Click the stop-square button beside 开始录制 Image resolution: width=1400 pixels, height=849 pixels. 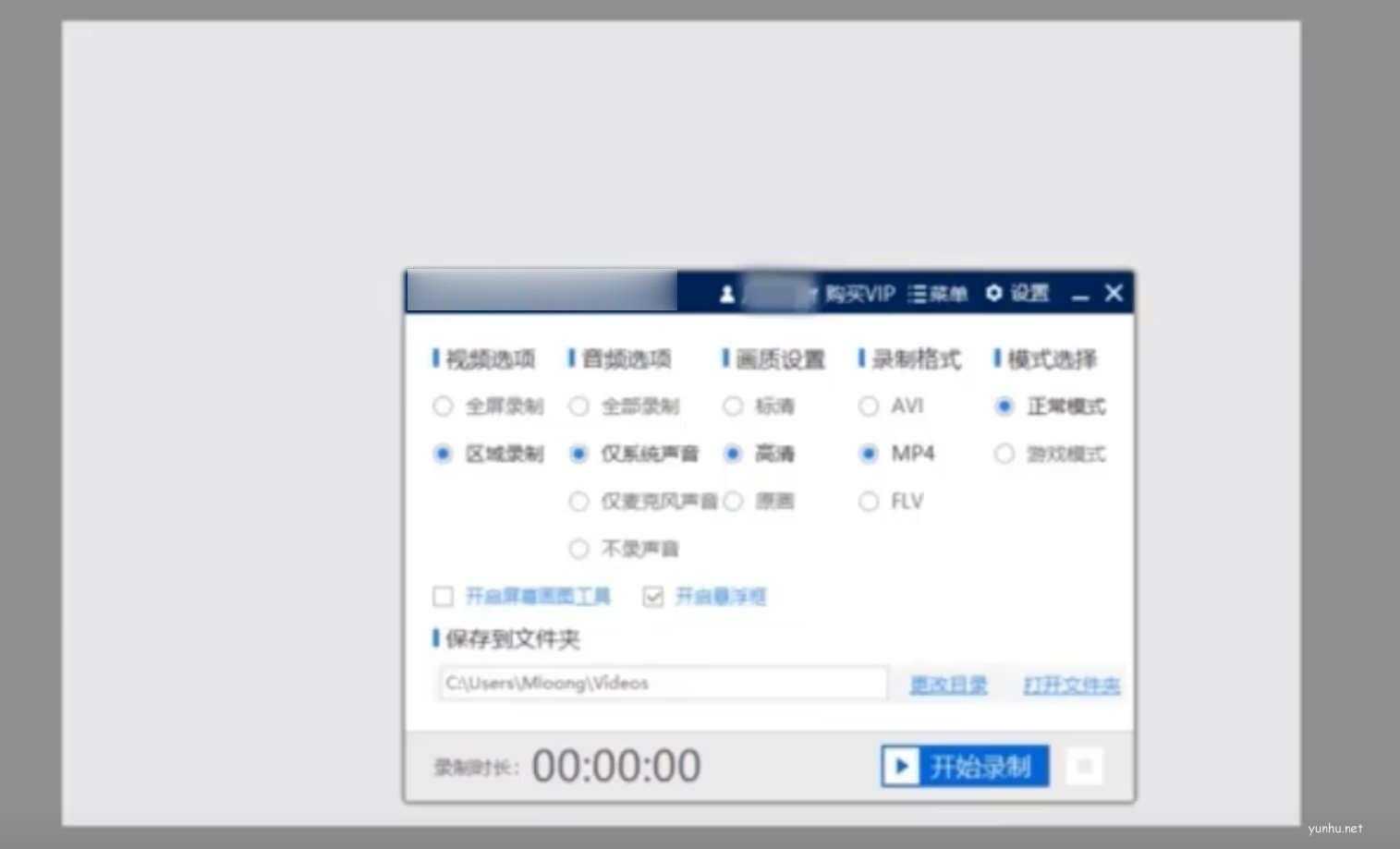pos(1084,765)
